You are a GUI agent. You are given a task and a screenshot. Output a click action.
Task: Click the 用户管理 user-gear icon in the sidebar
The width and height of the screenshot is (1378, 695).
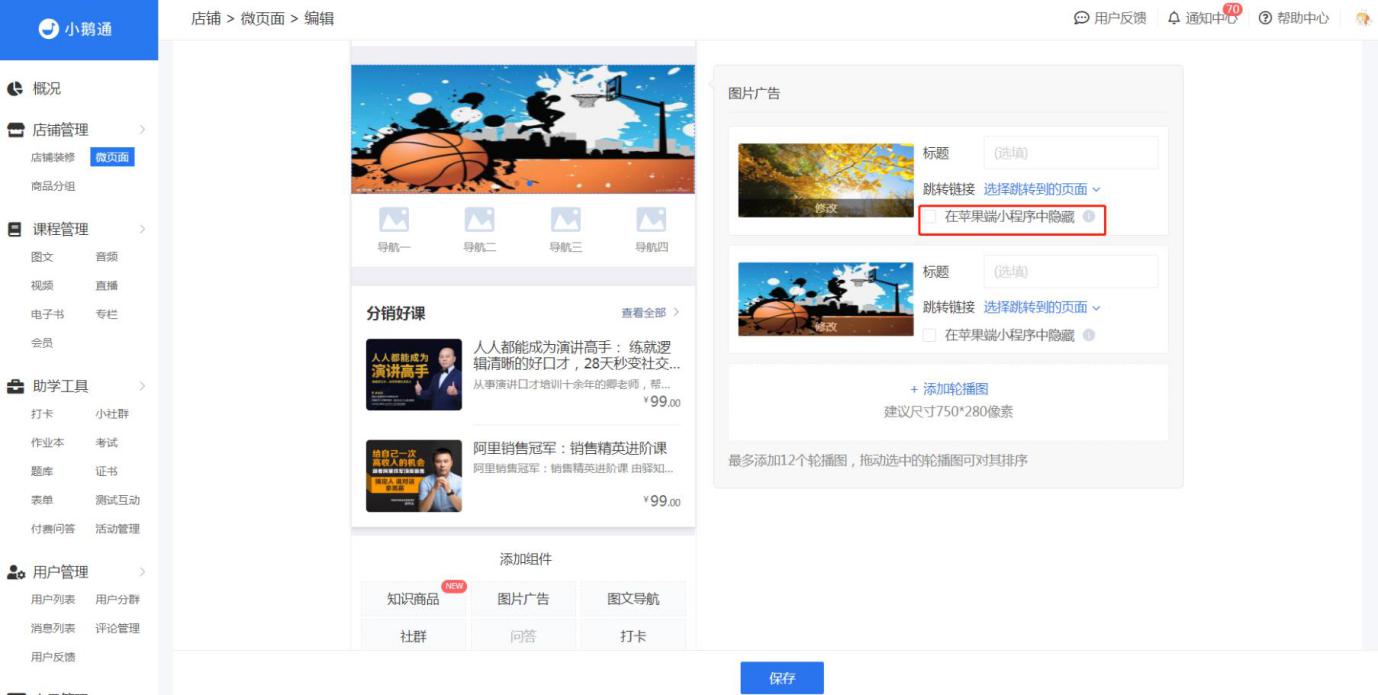click(17, 572)
